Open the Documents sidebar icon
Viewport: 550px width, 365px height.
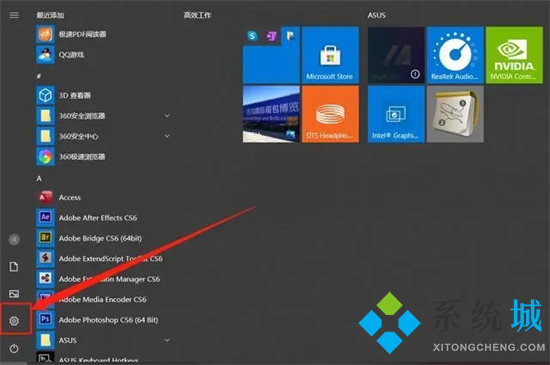[14, 266]
